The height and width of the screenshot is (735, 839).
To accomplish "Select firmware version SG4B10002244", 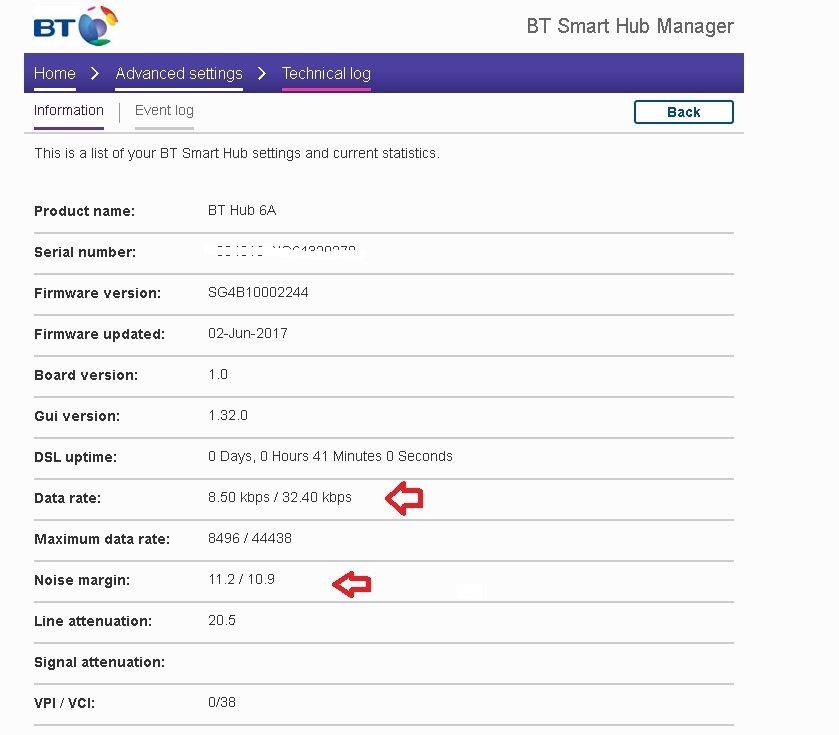I will (x=258, y=292).
